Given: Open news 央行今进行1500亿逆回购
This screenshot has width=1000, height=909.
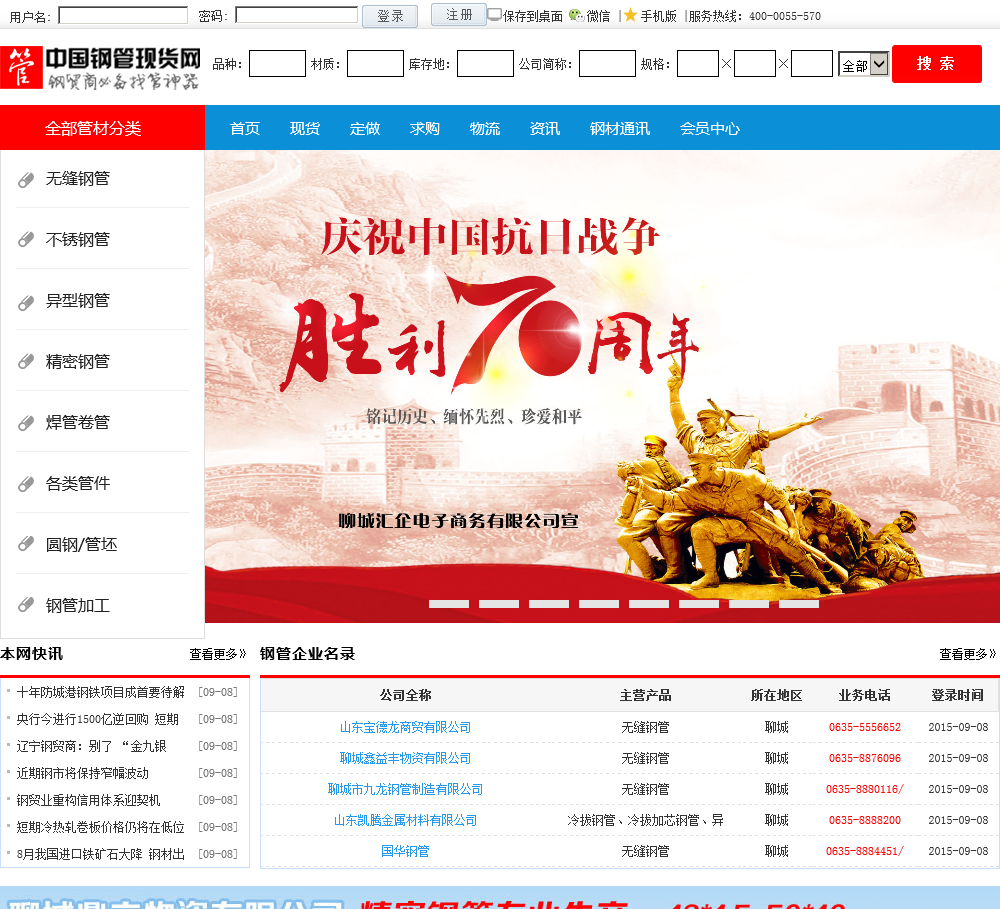Looking at the screenshot, I should (97, 719).
